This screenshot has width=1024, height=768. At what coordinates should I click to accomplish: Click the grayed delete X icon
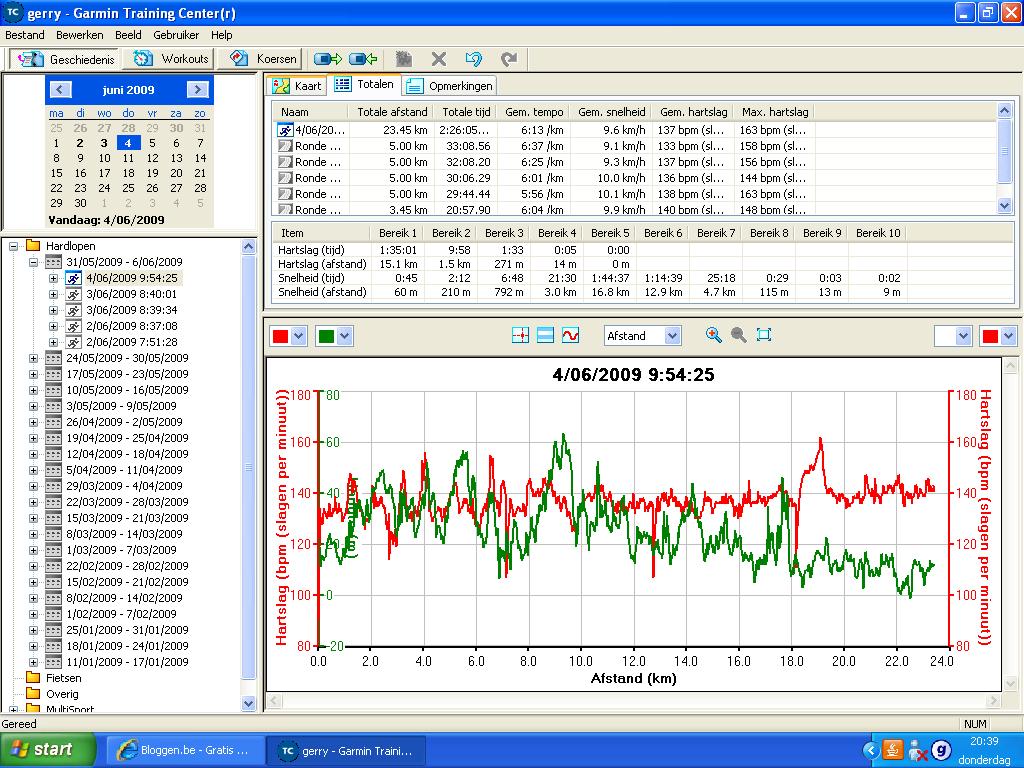coord(439,59)
